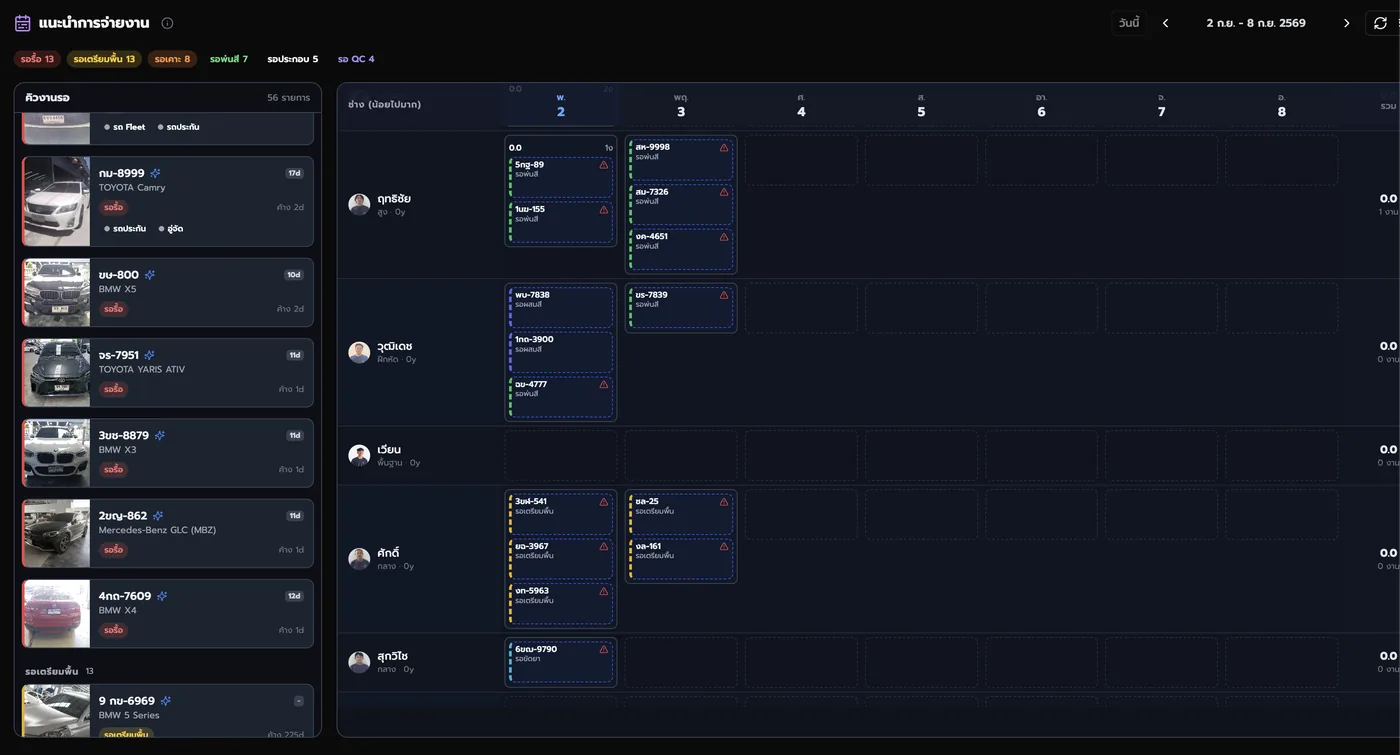The height and width of the screenshot is (755, 1400).
Task: Click avatar of technician ศักดิ์
Action: click(359, 558)
